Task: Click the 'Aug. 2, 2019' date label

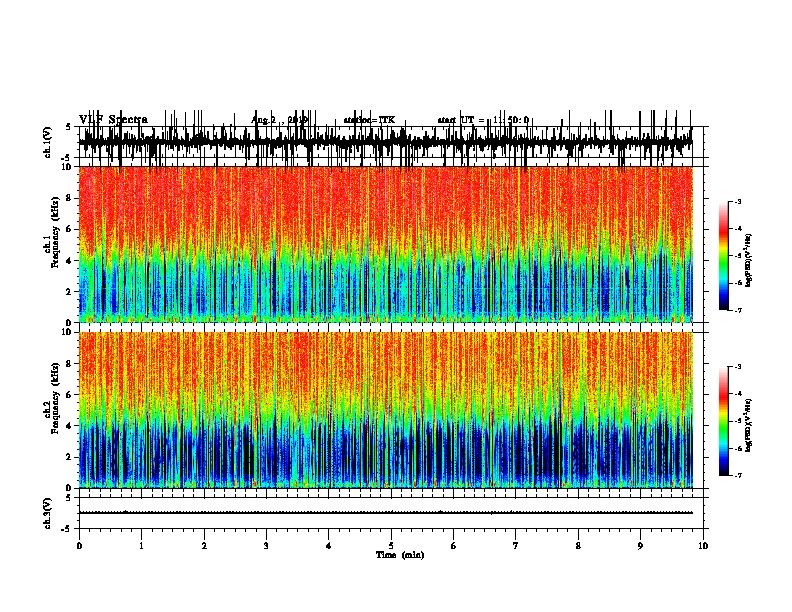Action: (279, 120)
